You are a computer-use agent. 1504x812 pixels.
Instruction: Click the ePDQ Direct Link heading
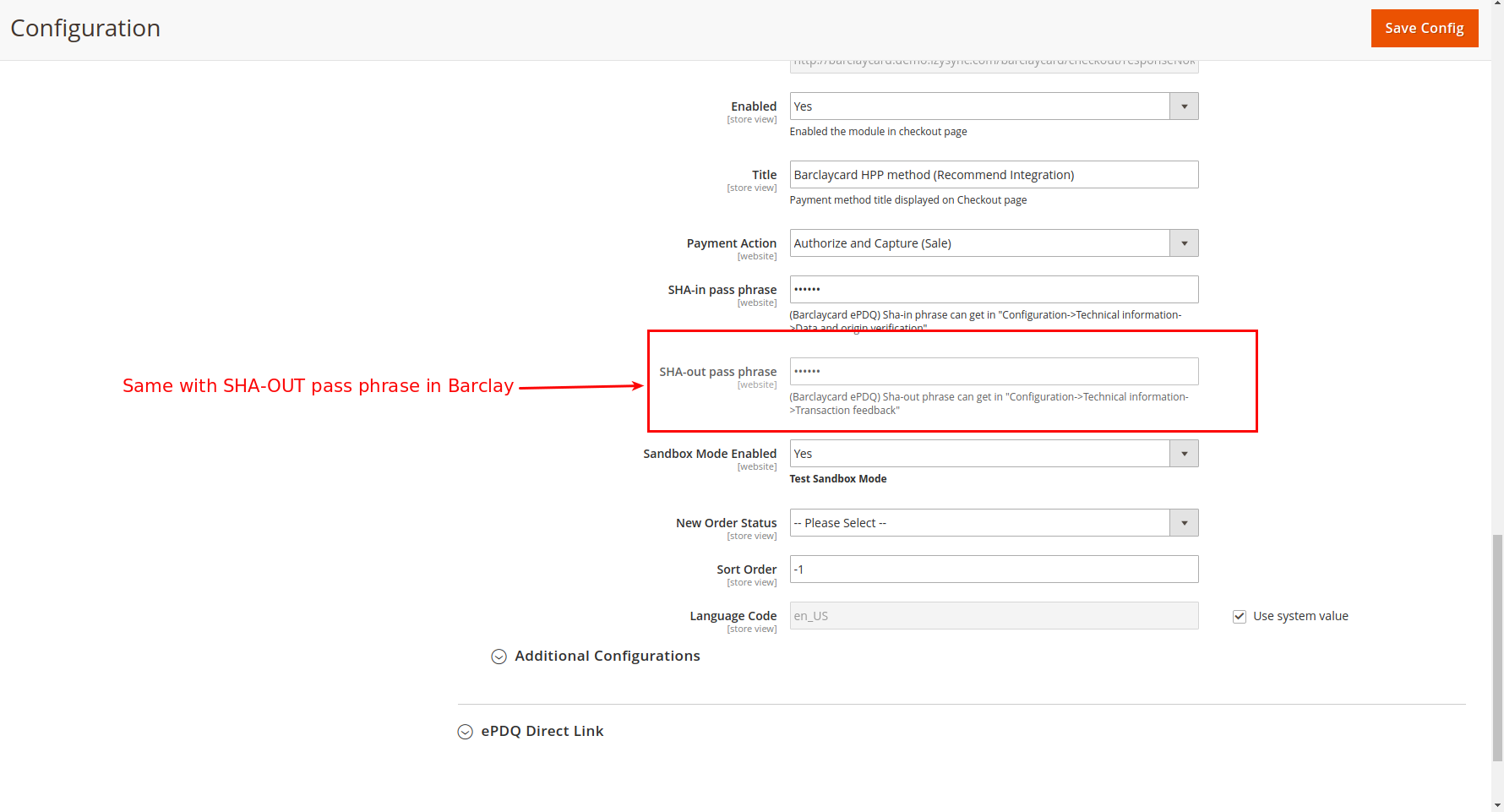pyautogui.click(x=542, y=731)
